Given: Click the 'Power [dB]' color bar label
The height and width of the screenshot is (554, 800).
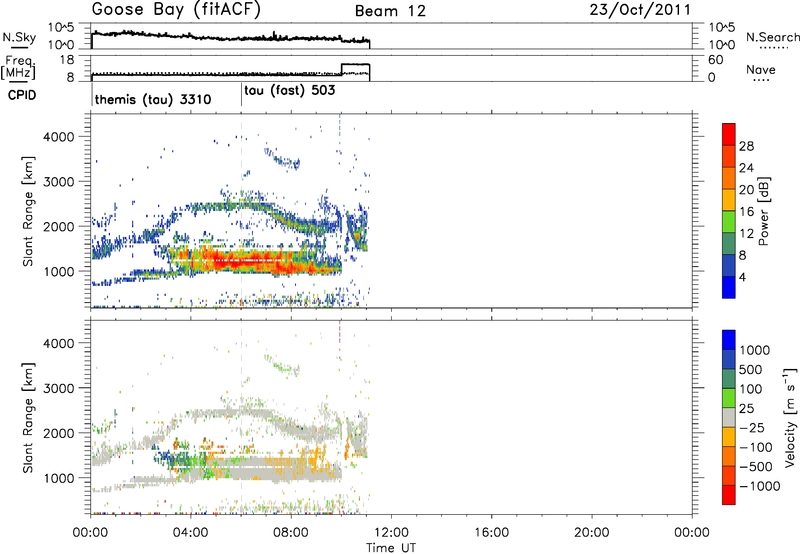Looking at the screenshot, I should tap(763, 211).
